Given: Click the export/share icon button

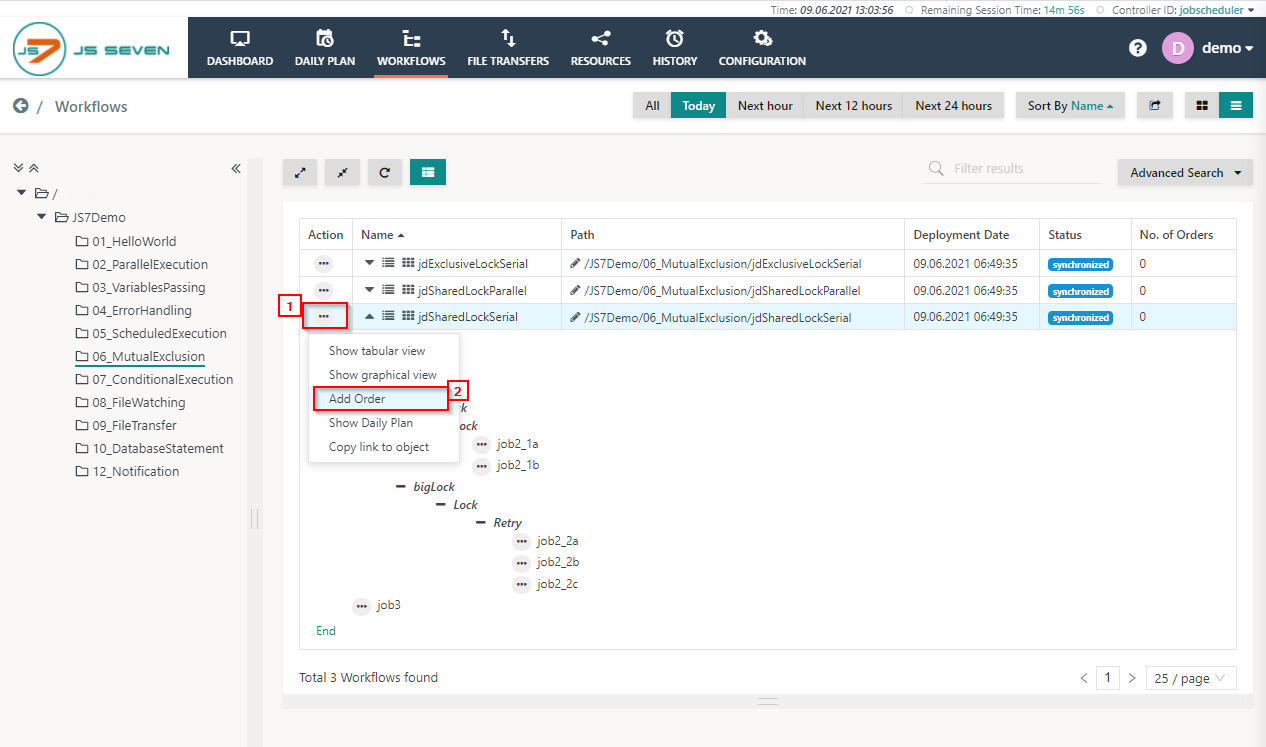Looking at the screenshot, I should point(1154,106).
